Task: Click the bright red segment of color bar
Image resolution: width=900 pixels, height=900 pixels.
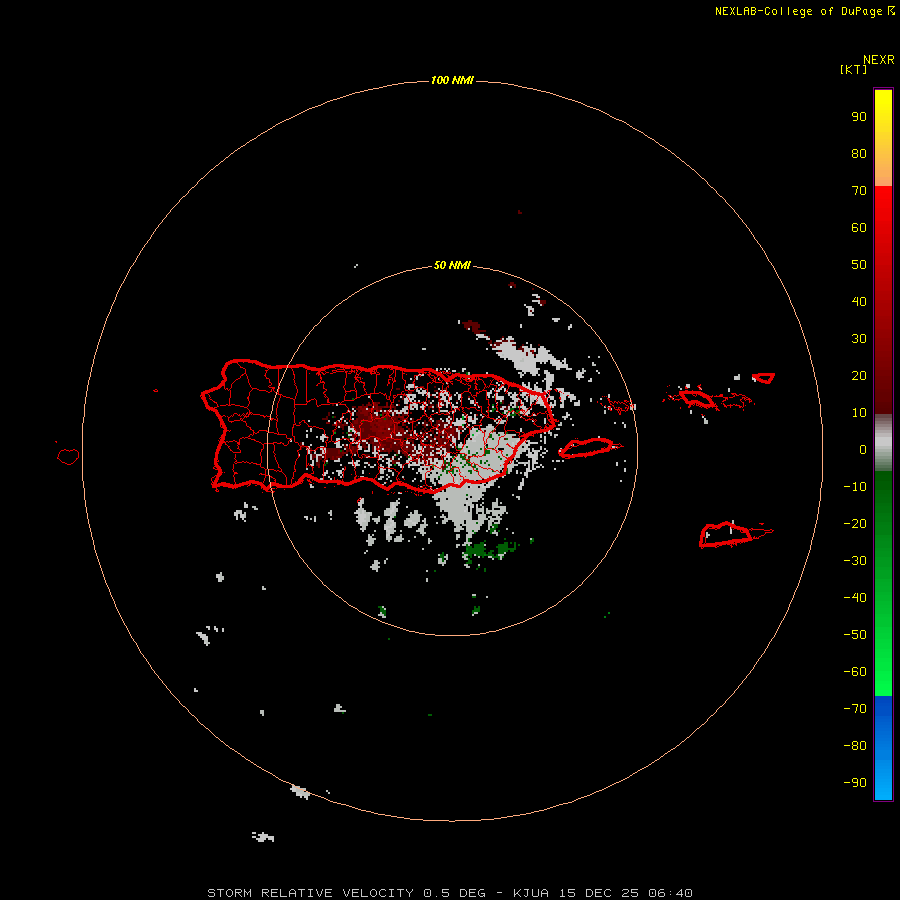Action: click(883, 300)
